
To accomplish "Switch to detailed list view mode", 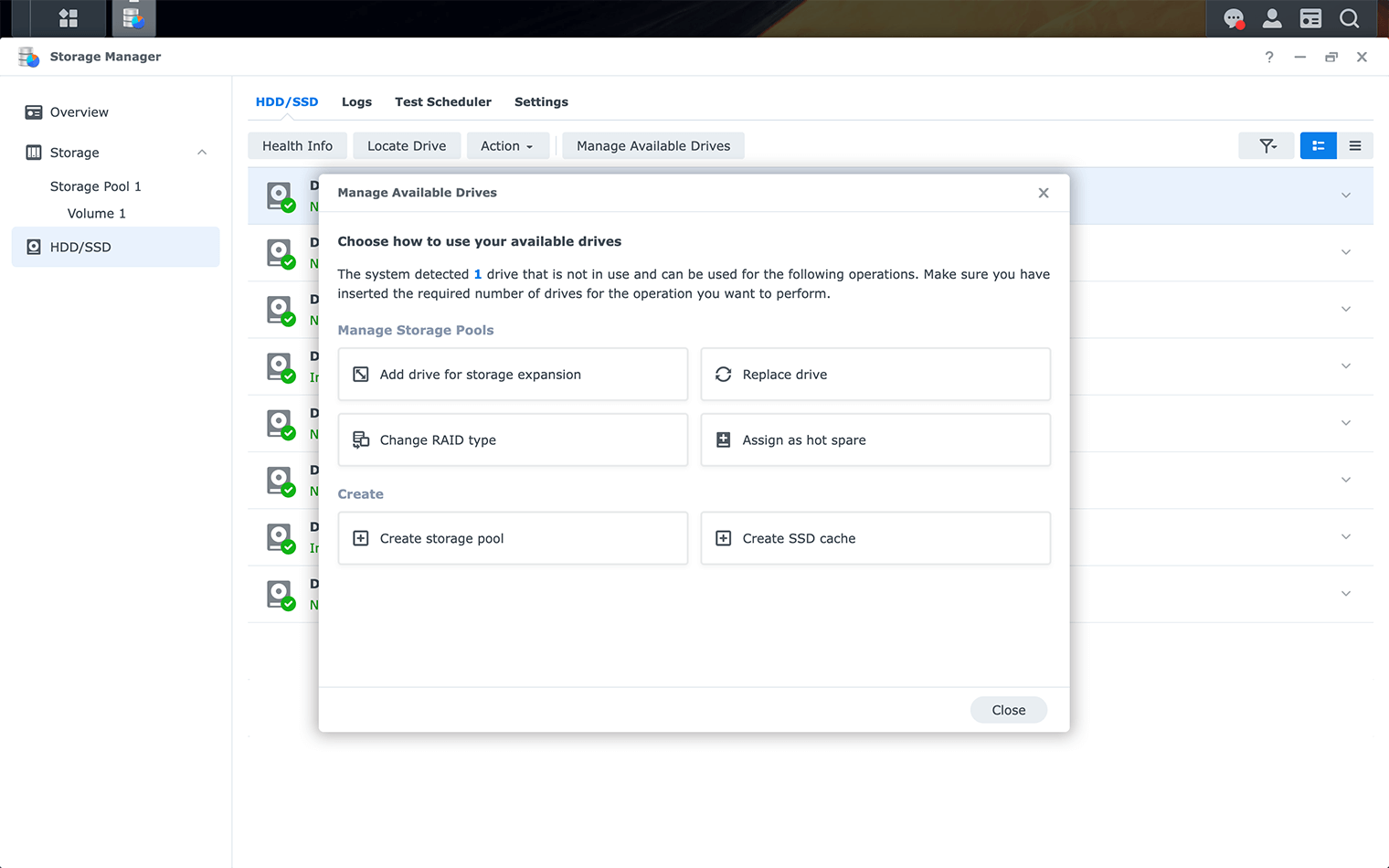I will point(1318,145).
